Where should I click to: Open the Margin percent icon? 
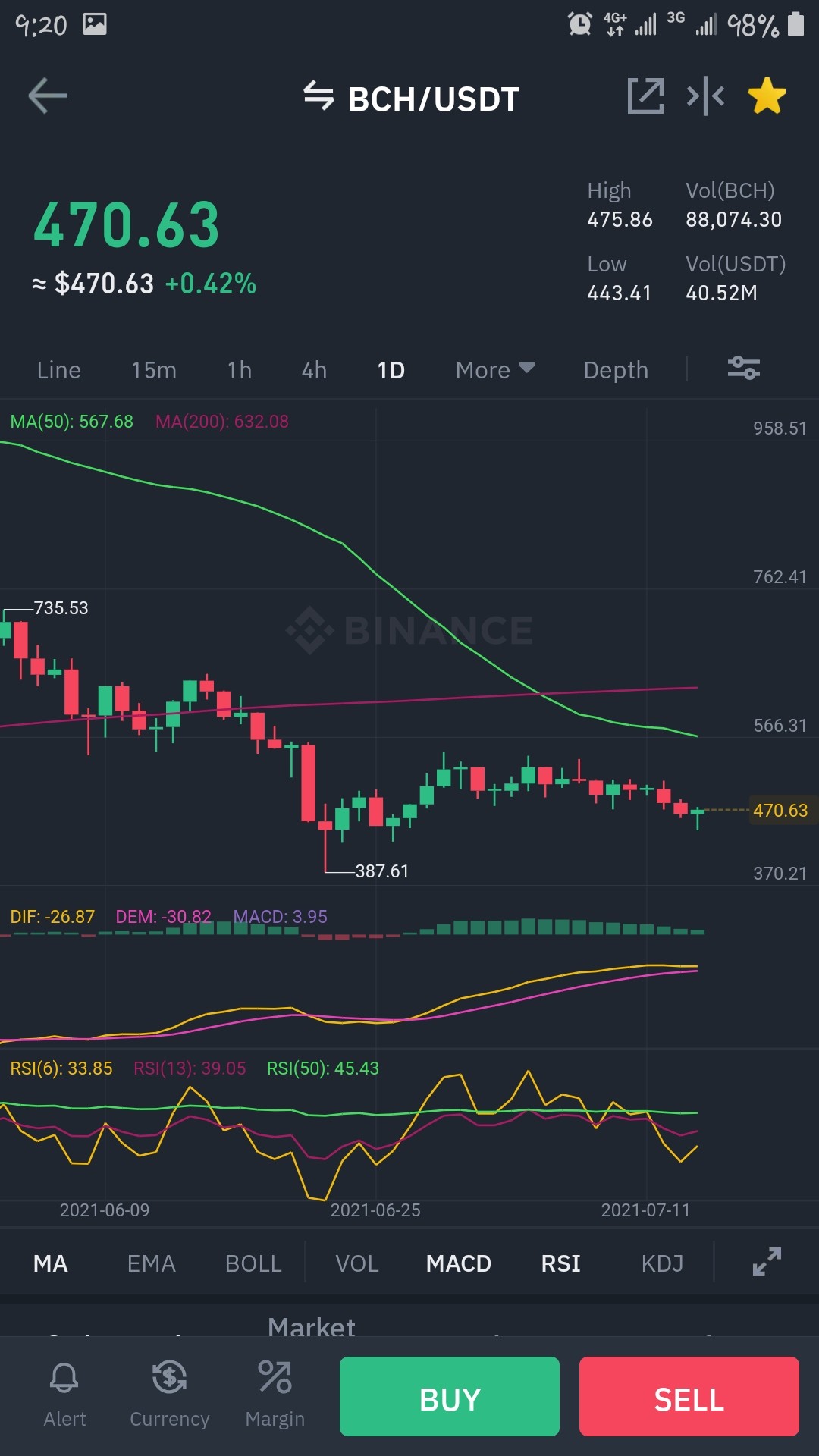pyautogui.click(x=275, y=1377)
